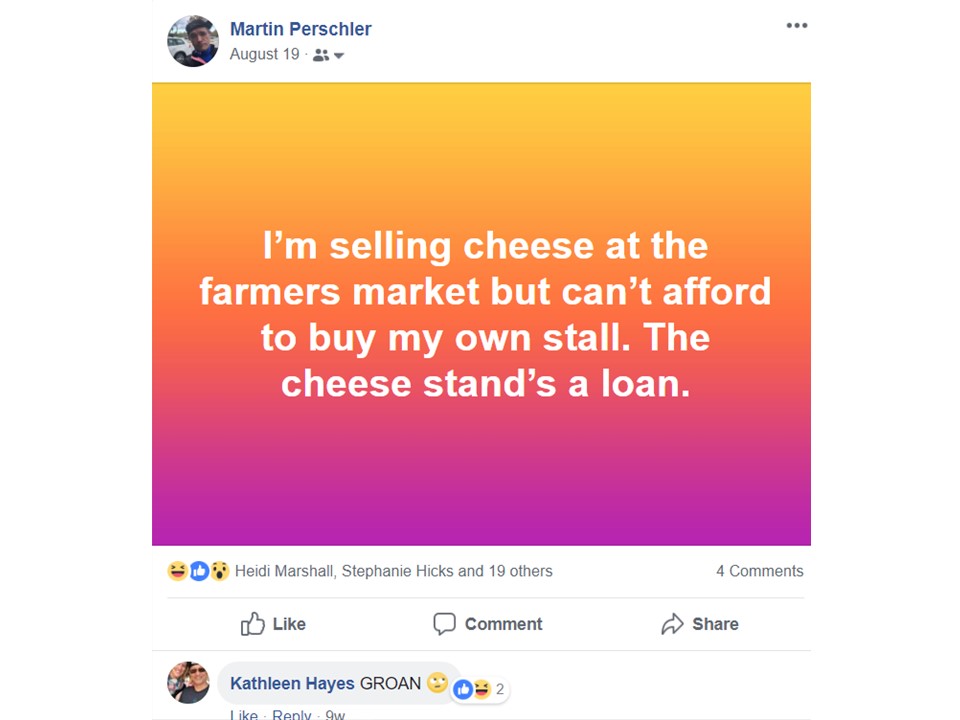Screen dimensions: 960x720
Task: Open Kathleen Hayes's profile
Action: pyautogui.click(x=288, y=683)
